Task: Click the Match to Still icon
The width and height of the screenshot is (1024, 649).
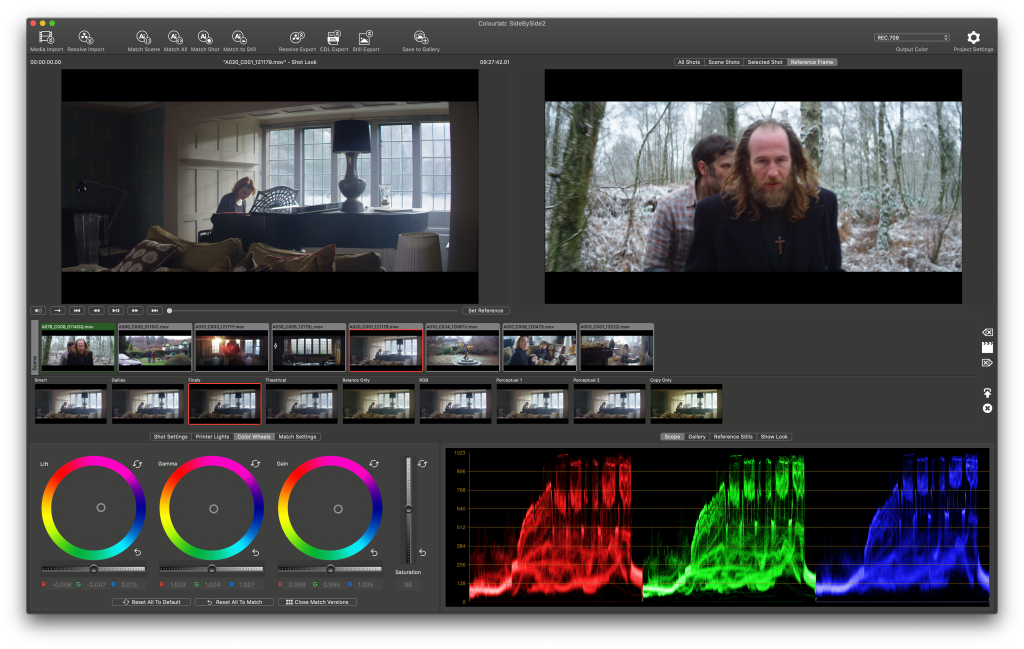Action: (x=239, y=37)
